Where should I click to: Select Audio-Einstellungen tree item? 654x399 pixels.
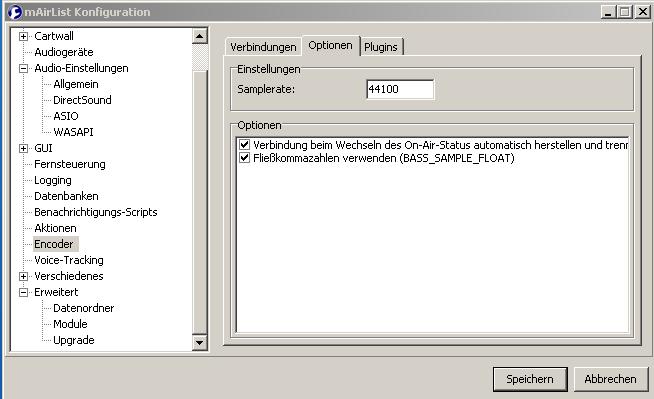point(81,68)
